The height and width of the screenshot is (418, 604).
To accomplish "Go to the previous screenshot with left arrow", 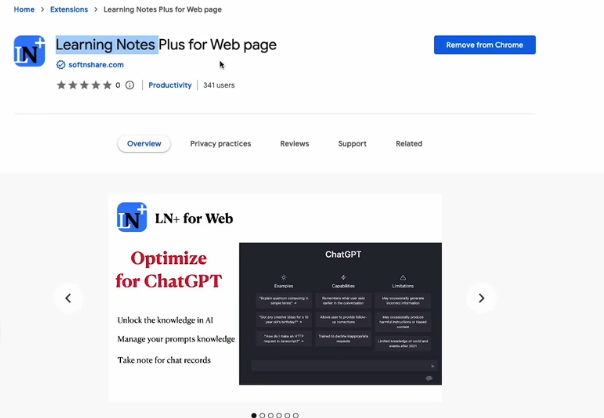I will point(68,298).
